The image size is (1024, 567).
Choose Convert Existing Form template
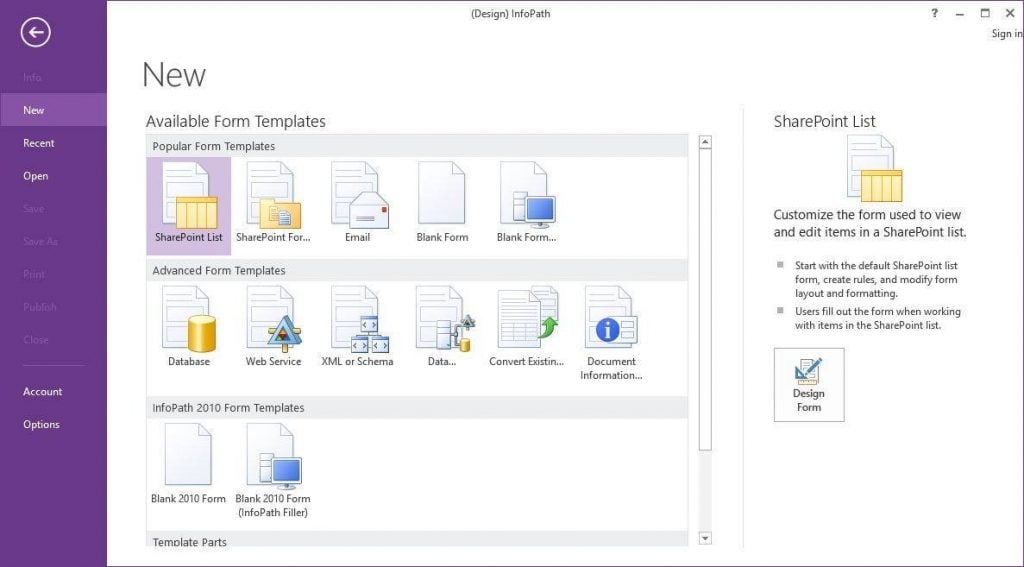pos(526,327)
